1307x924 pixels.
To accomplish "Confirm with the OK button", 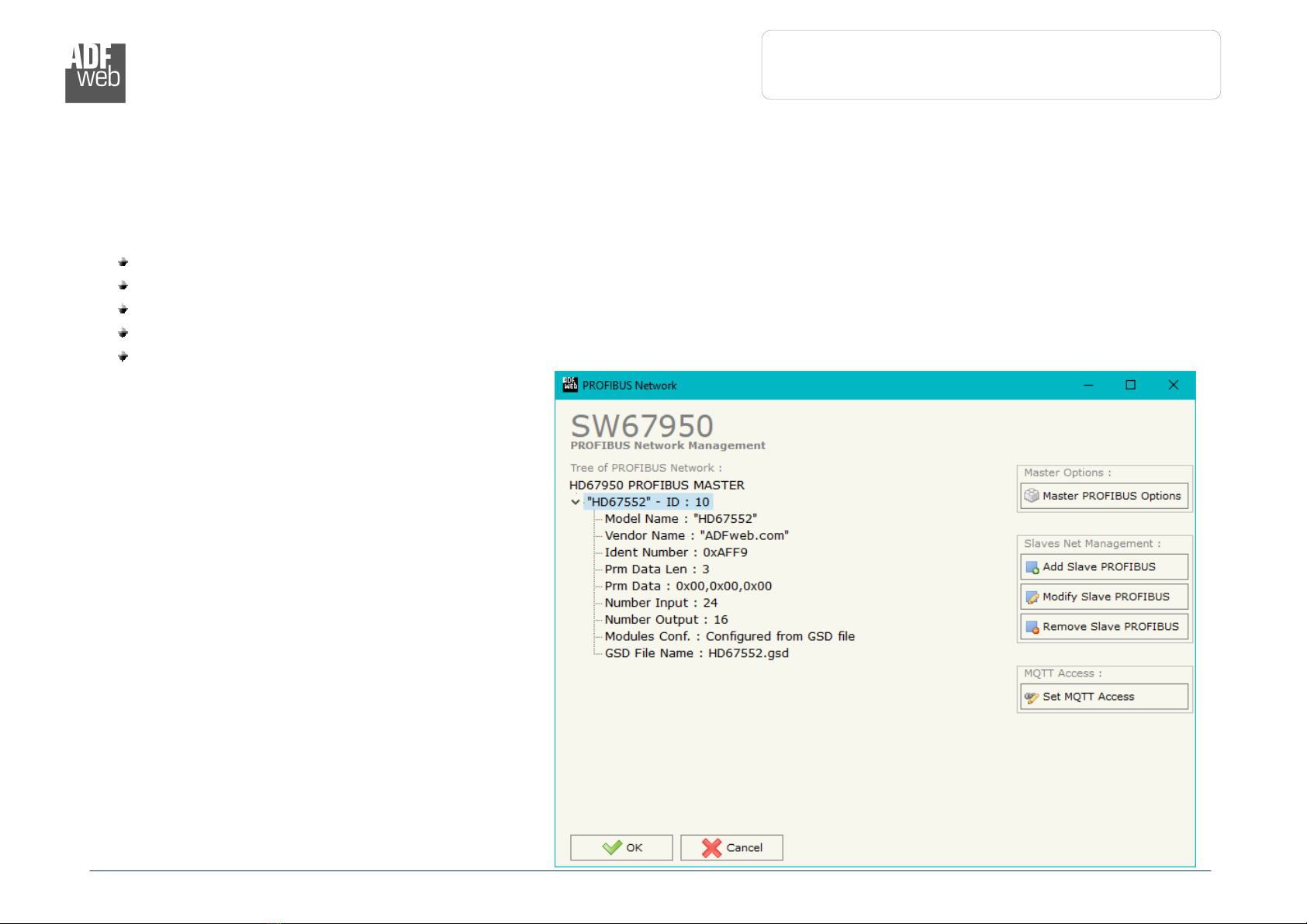I will coord(621,847).
